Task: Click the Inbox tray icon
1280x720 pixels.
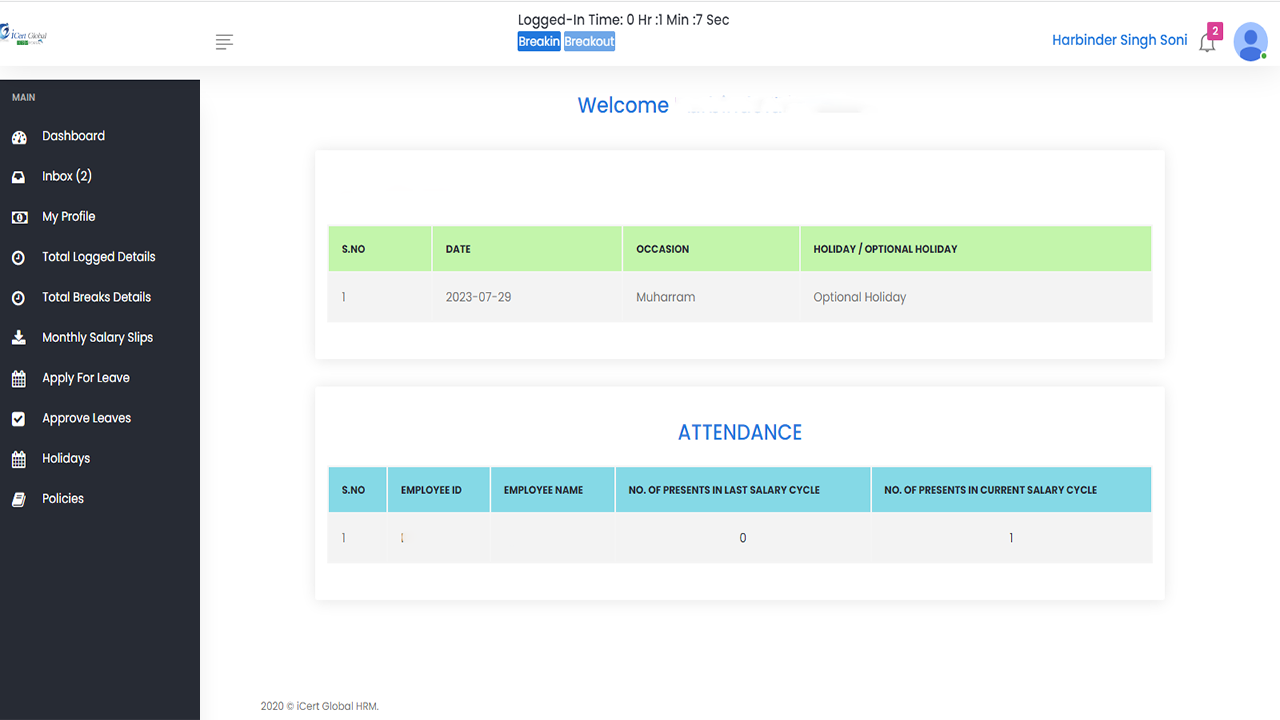Action: tap(18, 177)
